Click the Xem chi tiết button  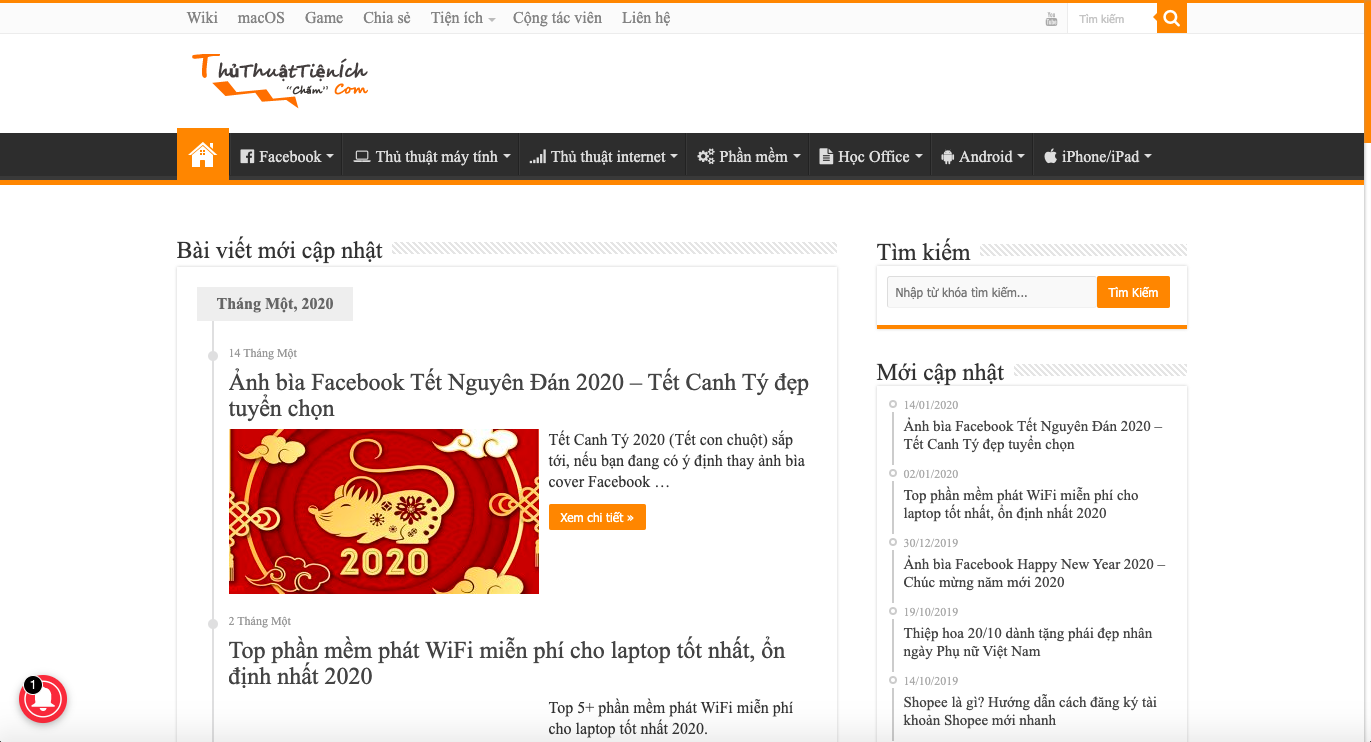pyautogui.click(x=597, y=517)
